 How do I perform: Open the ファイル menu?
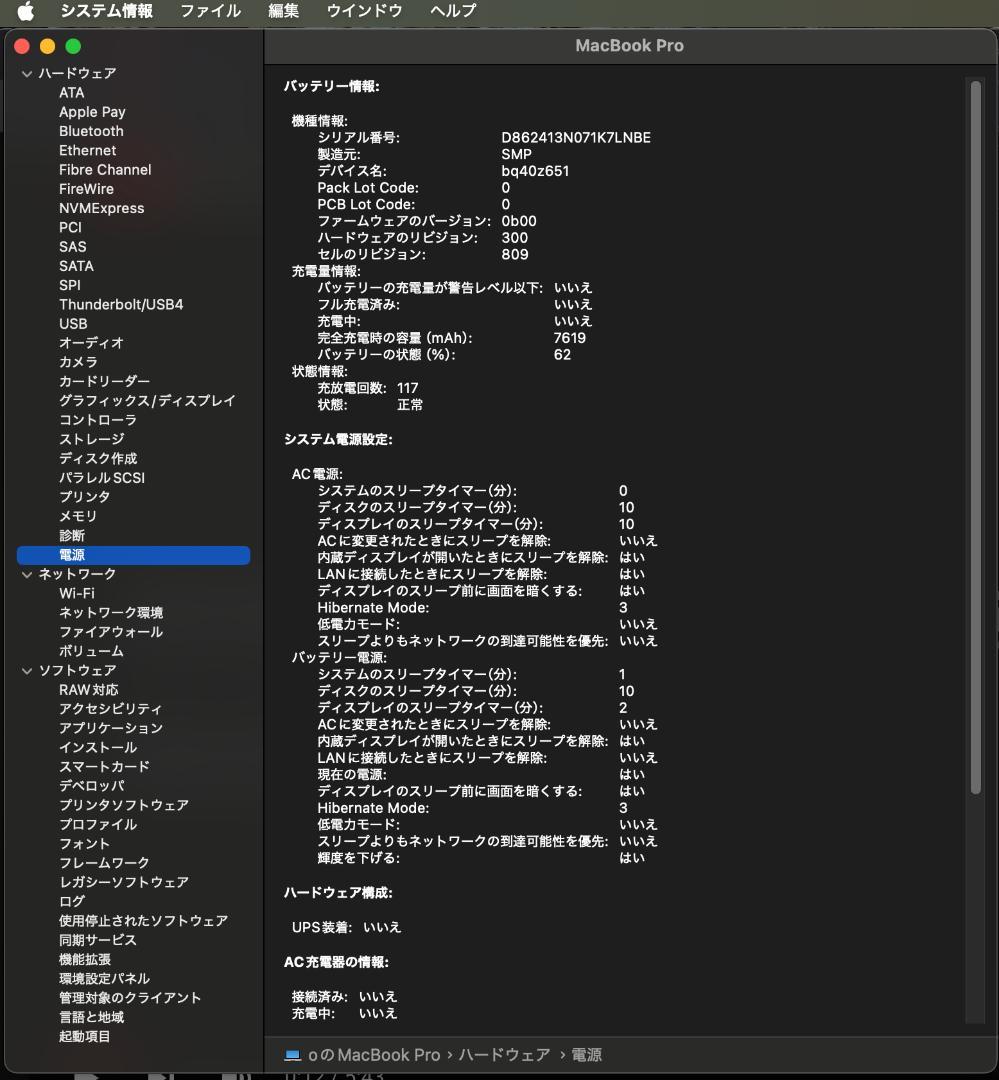pos(211,11)
